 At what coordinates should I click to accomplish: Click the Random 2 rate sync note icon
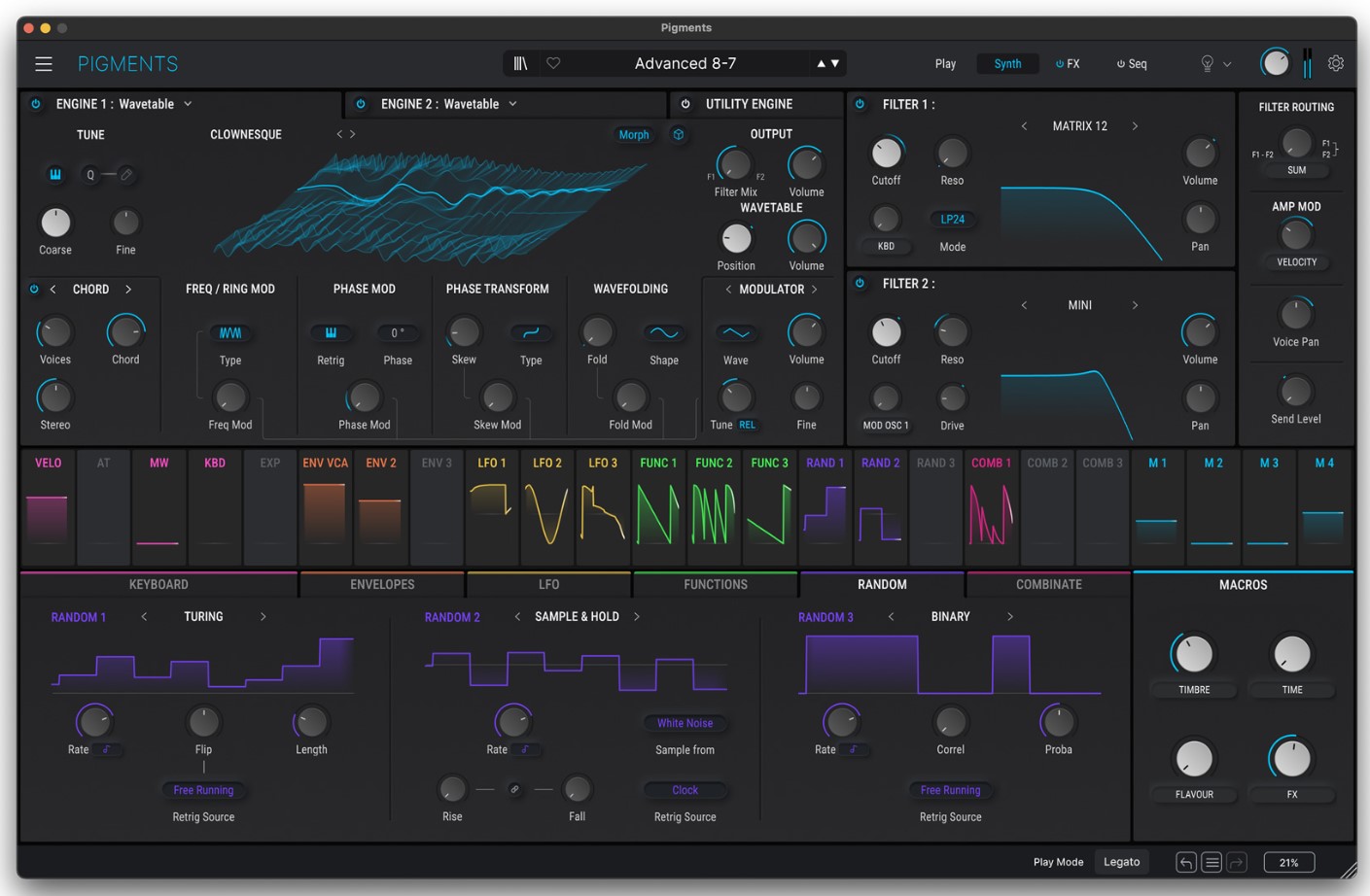525,749
